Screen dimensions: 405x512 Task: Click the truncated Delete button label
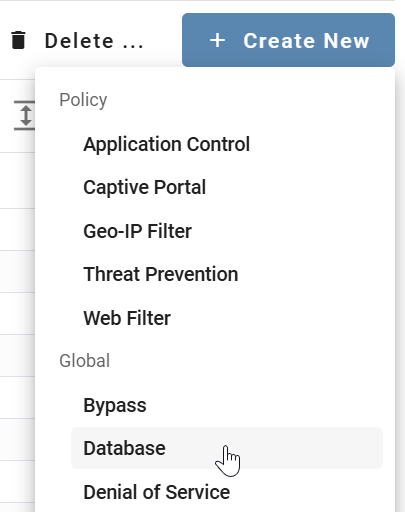pyautogui.click(x=94, y=41)
